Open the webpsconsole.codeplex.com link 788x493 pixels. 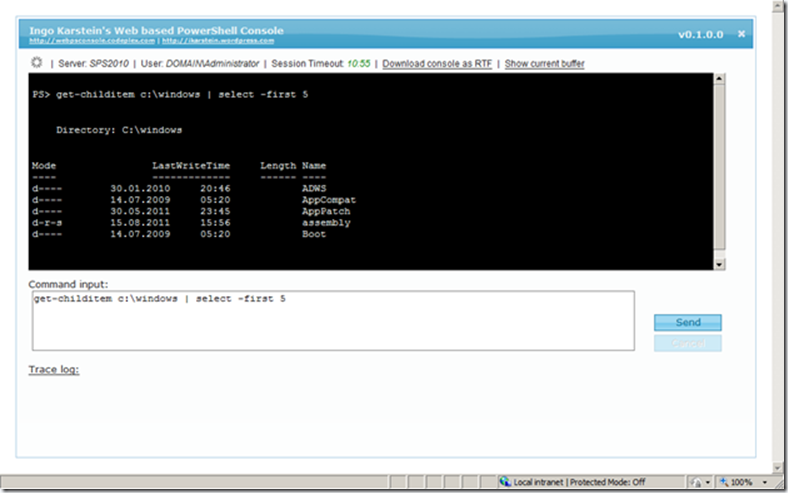click(x=92, y=41)
